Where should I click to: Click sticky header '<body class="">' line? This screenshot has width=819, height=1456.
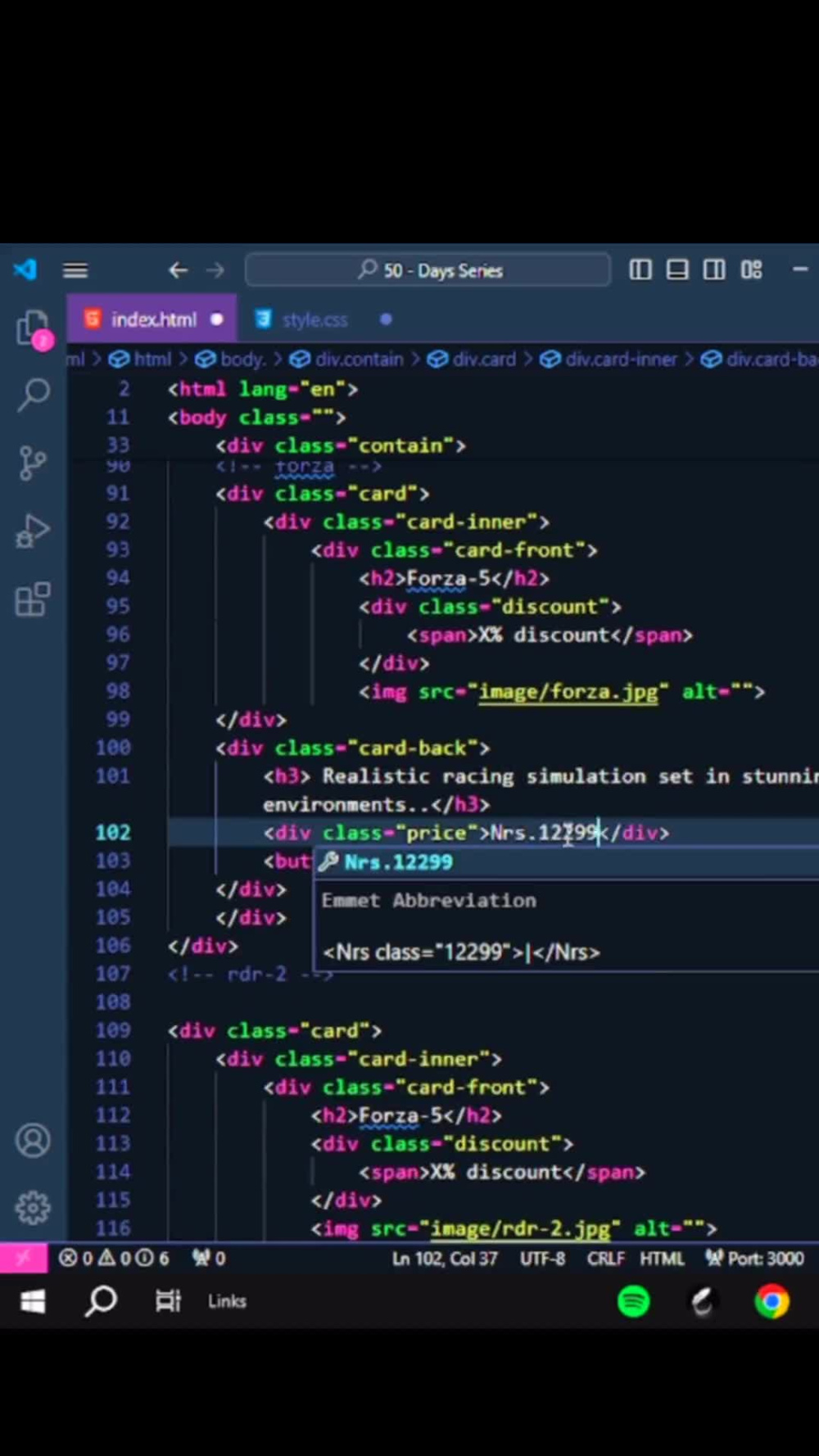click(256, 418)
